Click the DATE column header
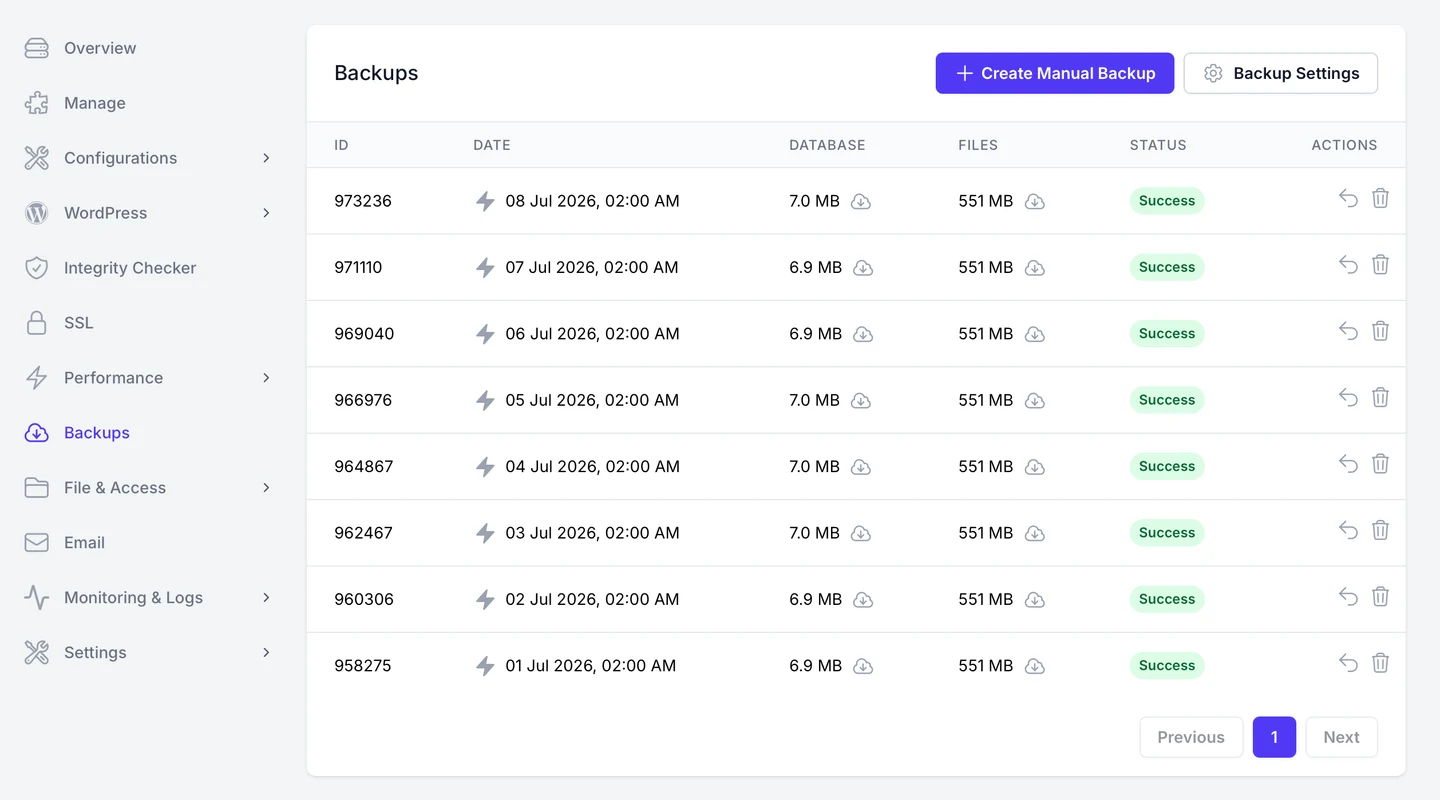This screenshot has height=800, width=1440. pyautogui.click(x=492, y=145)
